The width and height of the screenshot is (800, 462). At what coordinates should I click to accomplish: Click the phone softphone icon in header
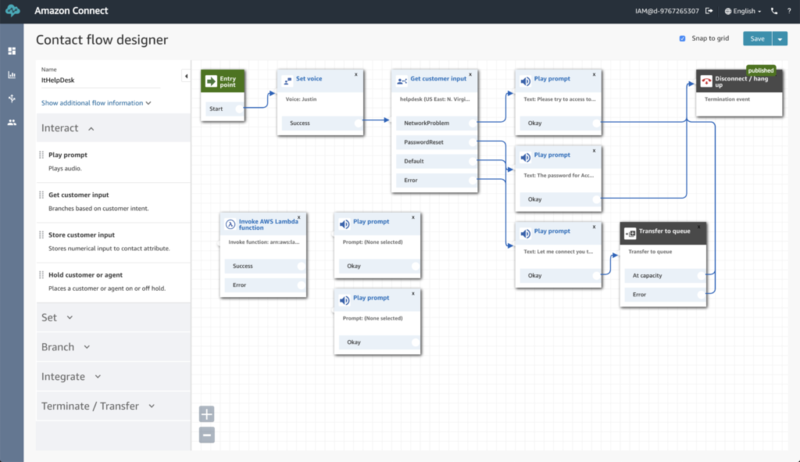point(774,11)
